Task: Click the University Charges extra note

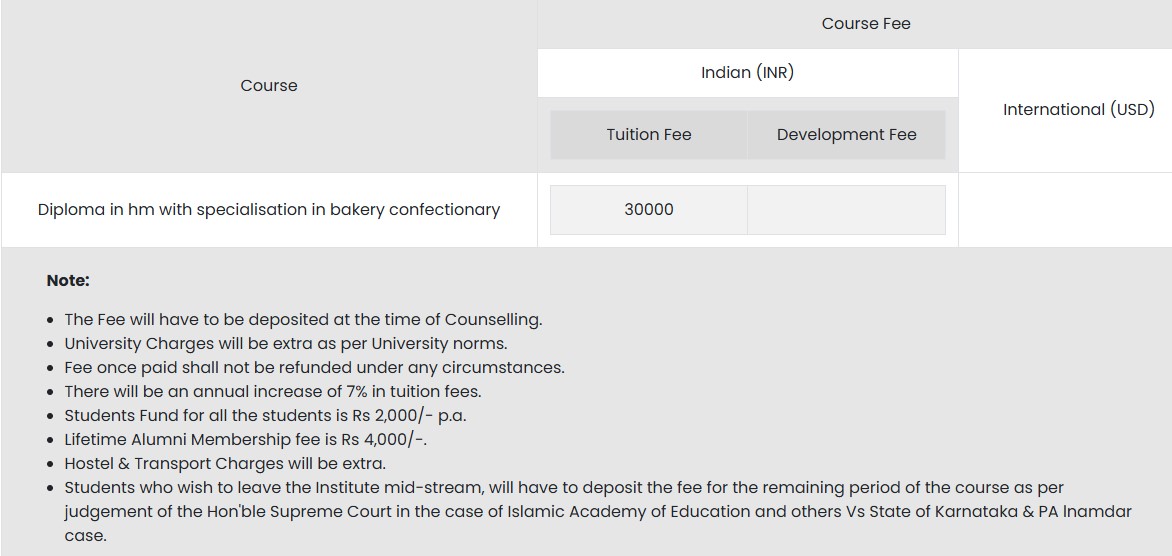Action: pyautogui.click(x=285, y=344)
